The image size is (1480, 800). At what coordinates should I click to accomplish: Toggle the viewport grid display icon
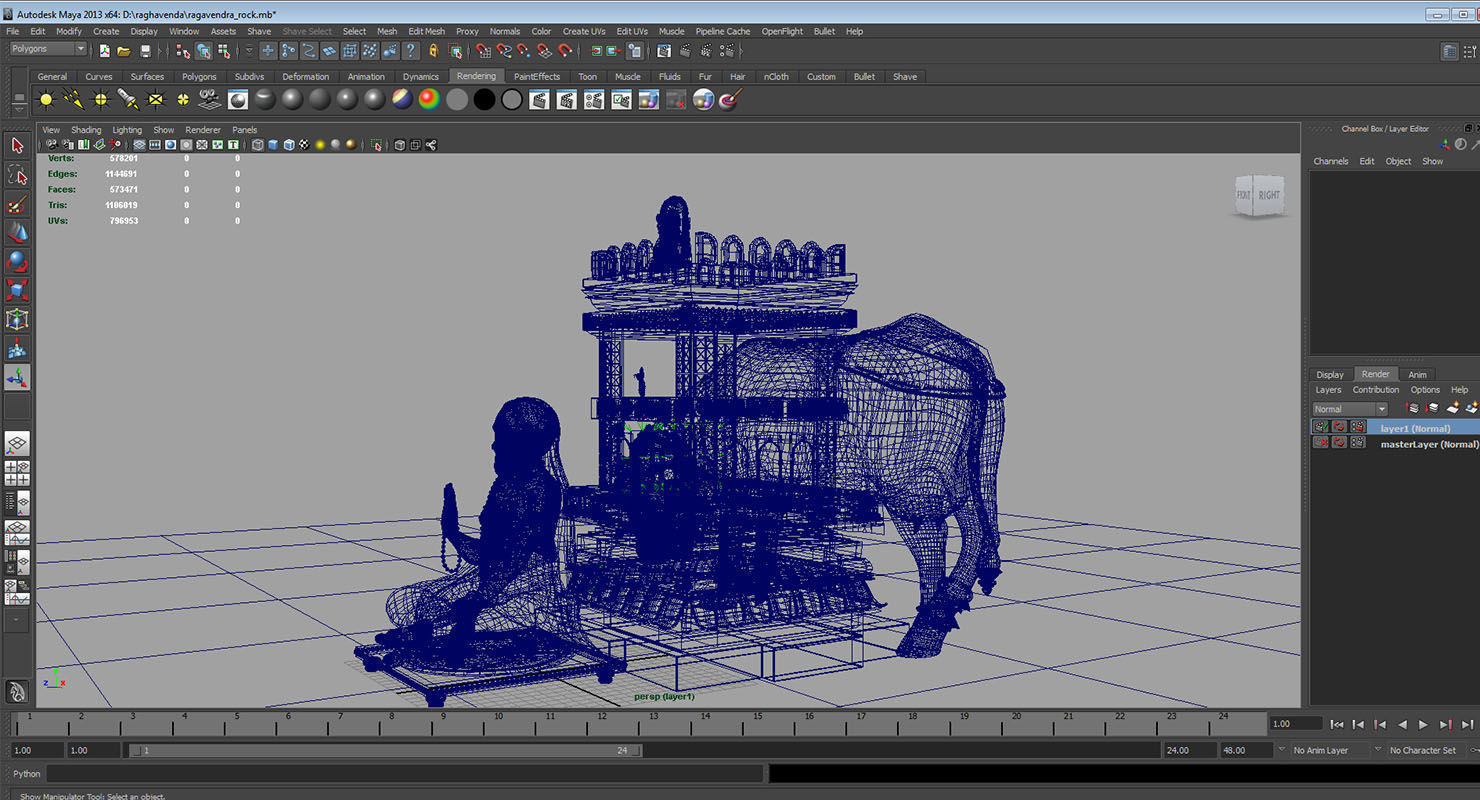point(140,145)
